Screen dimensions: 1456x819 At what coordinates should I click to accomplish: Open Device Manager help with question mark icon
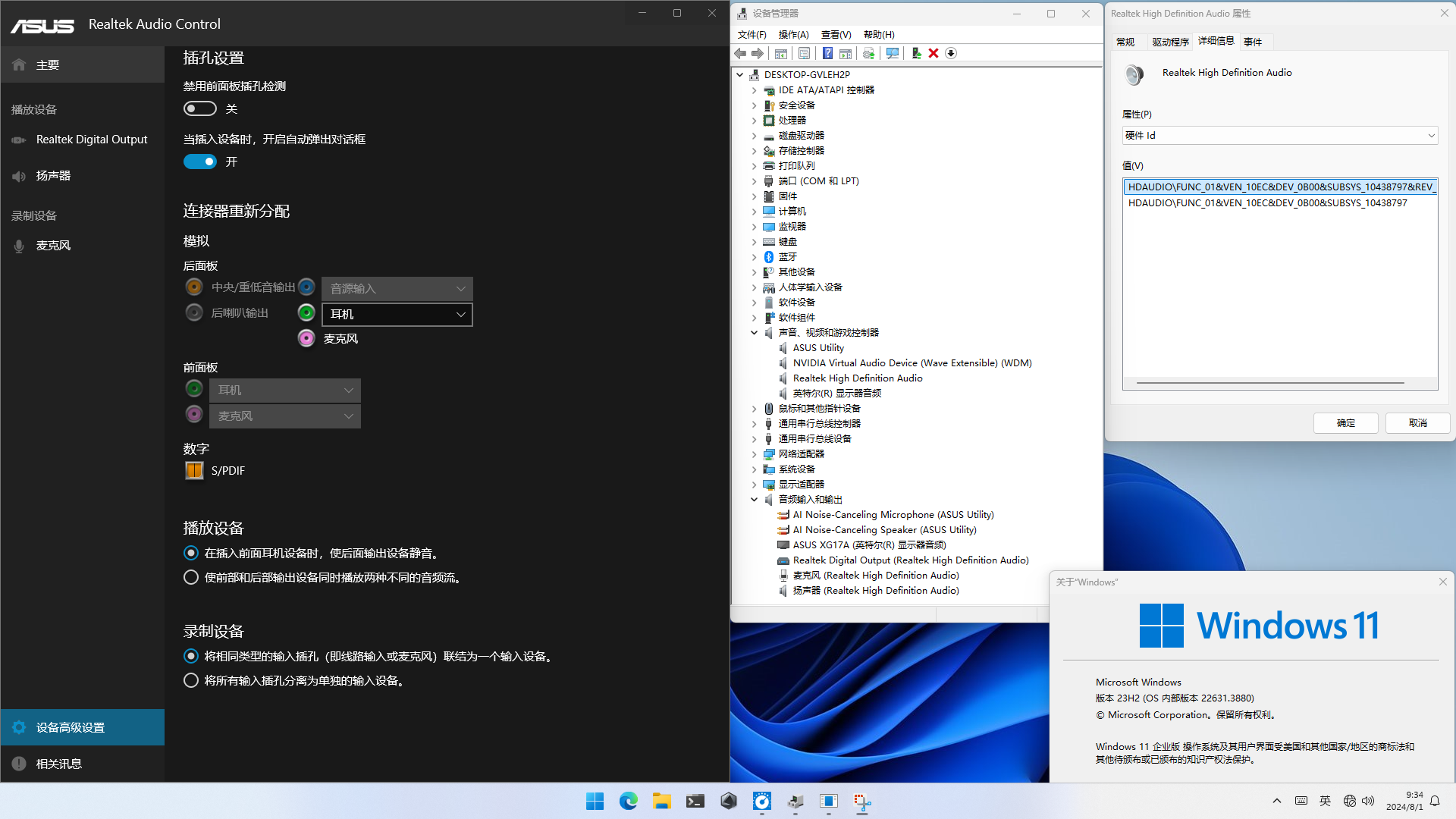coord(827,53)
